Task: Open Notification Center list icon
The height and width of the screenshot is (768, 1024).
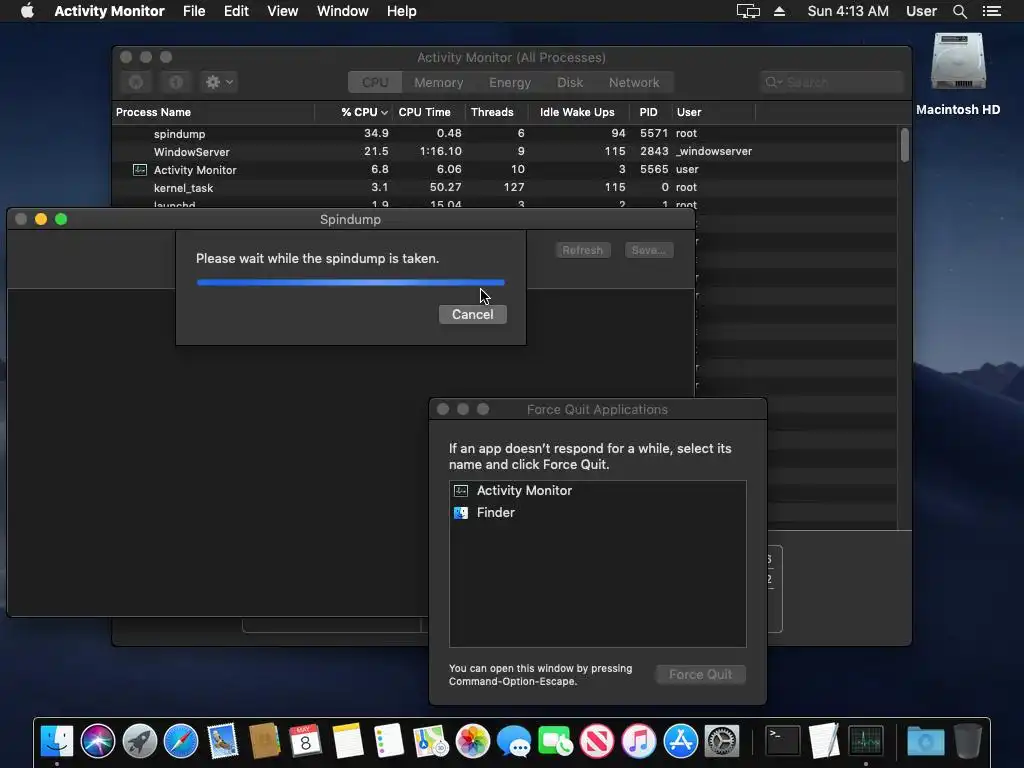Action: [991, 11]
